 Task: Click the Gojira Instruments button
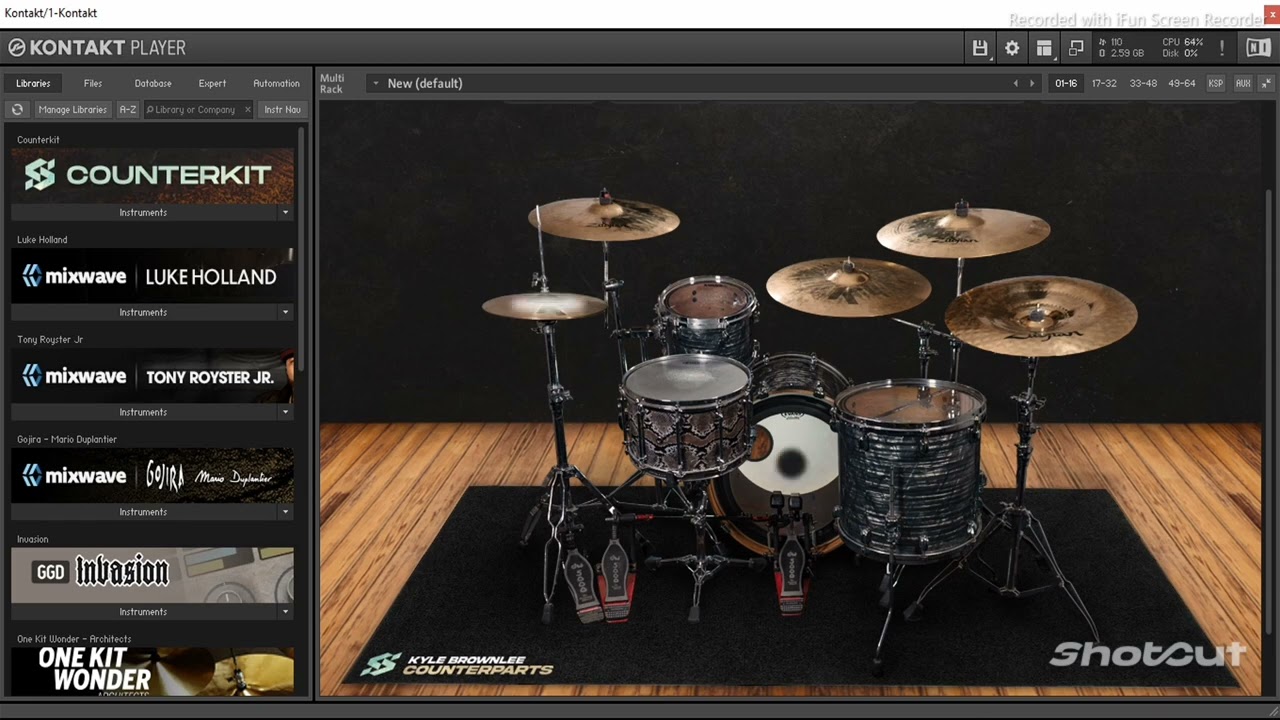click(144, 512)
